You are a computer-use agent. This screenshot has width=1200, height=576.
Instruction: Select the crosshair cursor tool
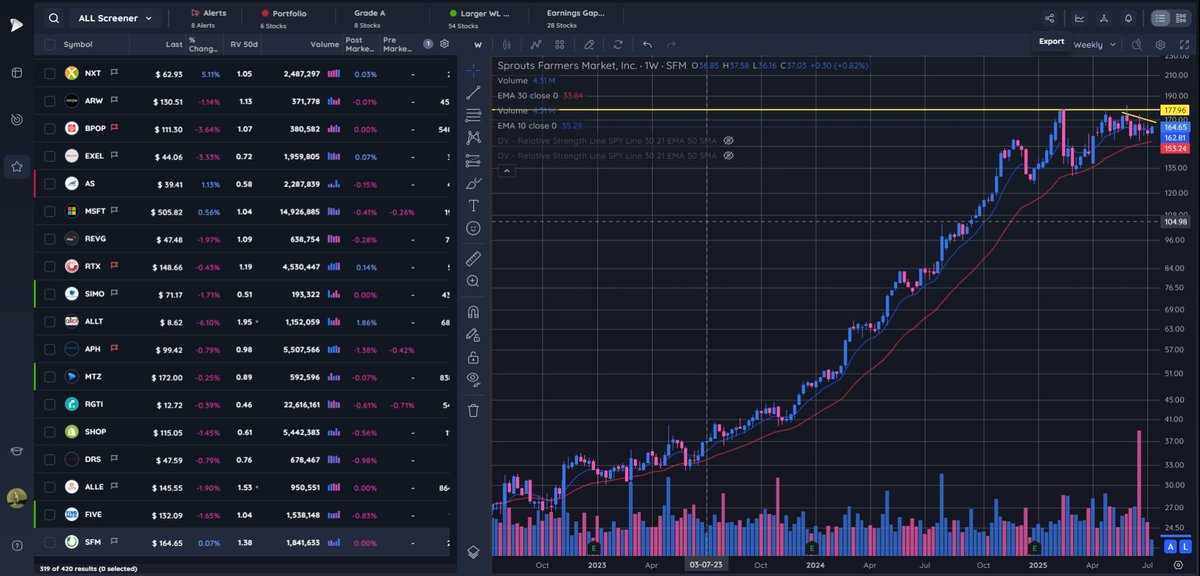tap(474, 70)
